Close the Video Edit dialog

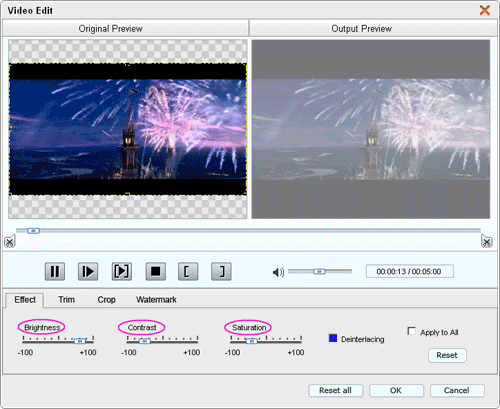pyautogui.click(x=485, y=10)
